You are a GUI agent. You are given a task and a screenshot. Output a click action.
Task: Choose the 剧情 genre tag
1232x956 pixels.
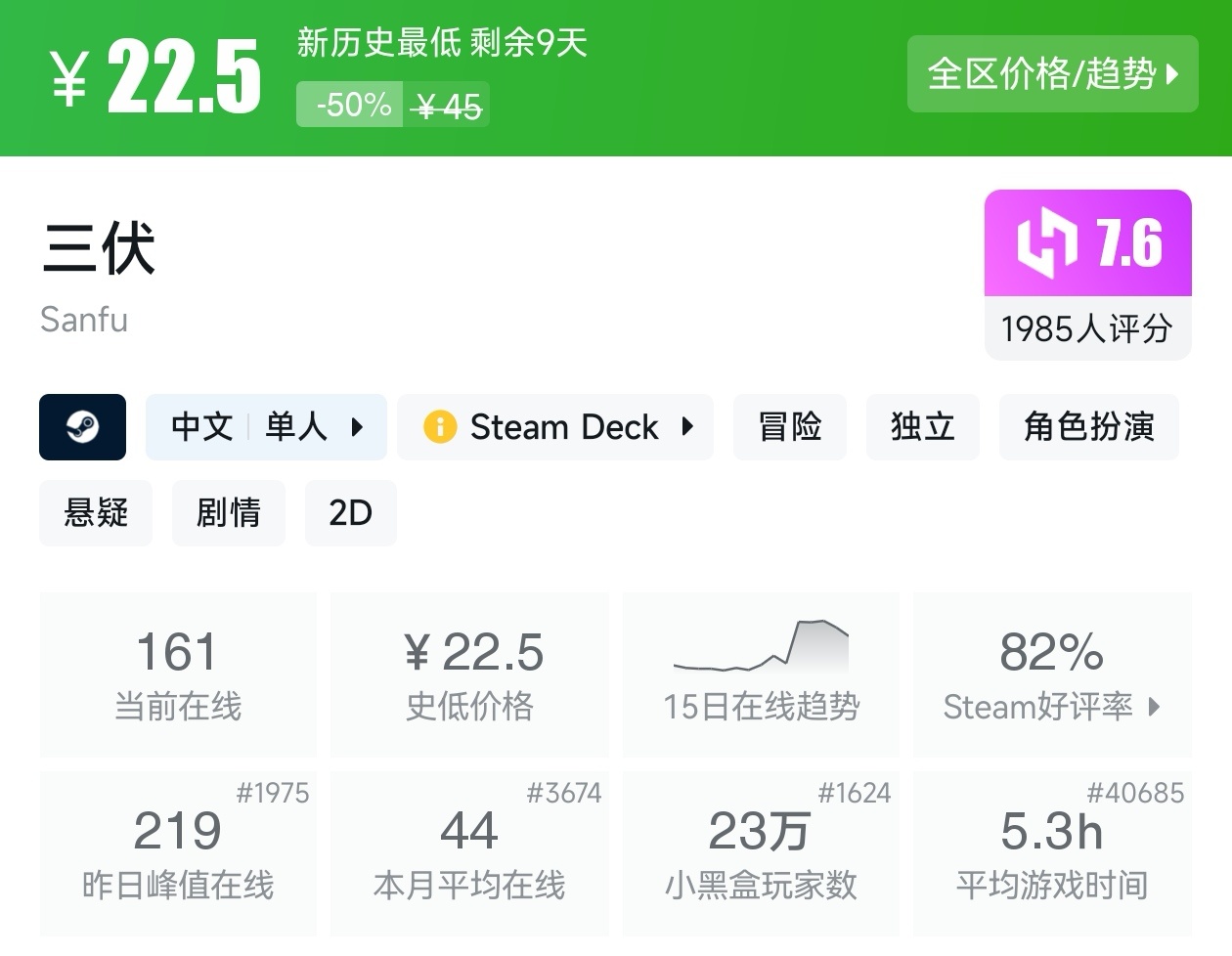click(229, 513)
